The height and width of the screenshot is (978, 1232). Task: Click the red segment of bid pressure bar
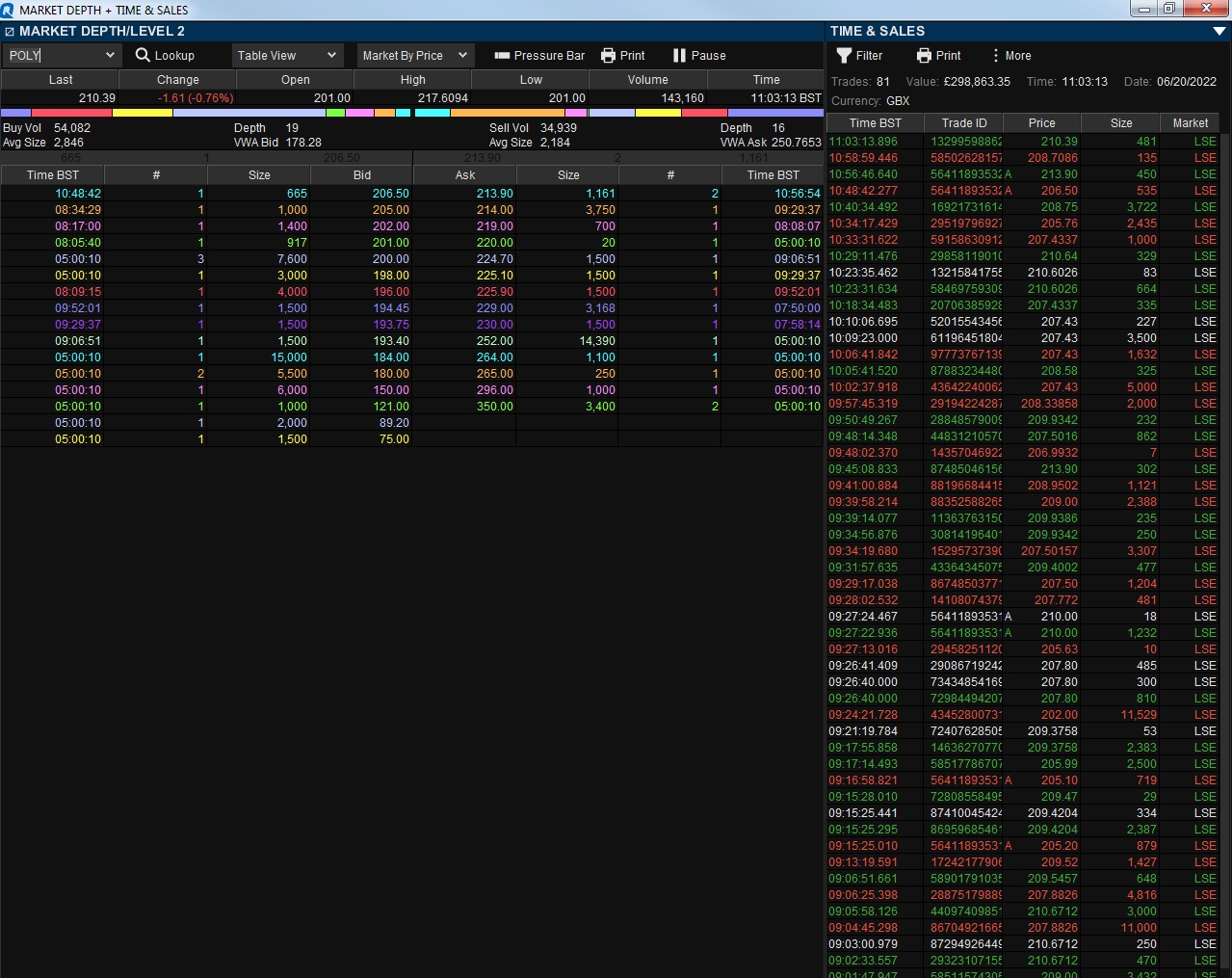tap(71, 113)
